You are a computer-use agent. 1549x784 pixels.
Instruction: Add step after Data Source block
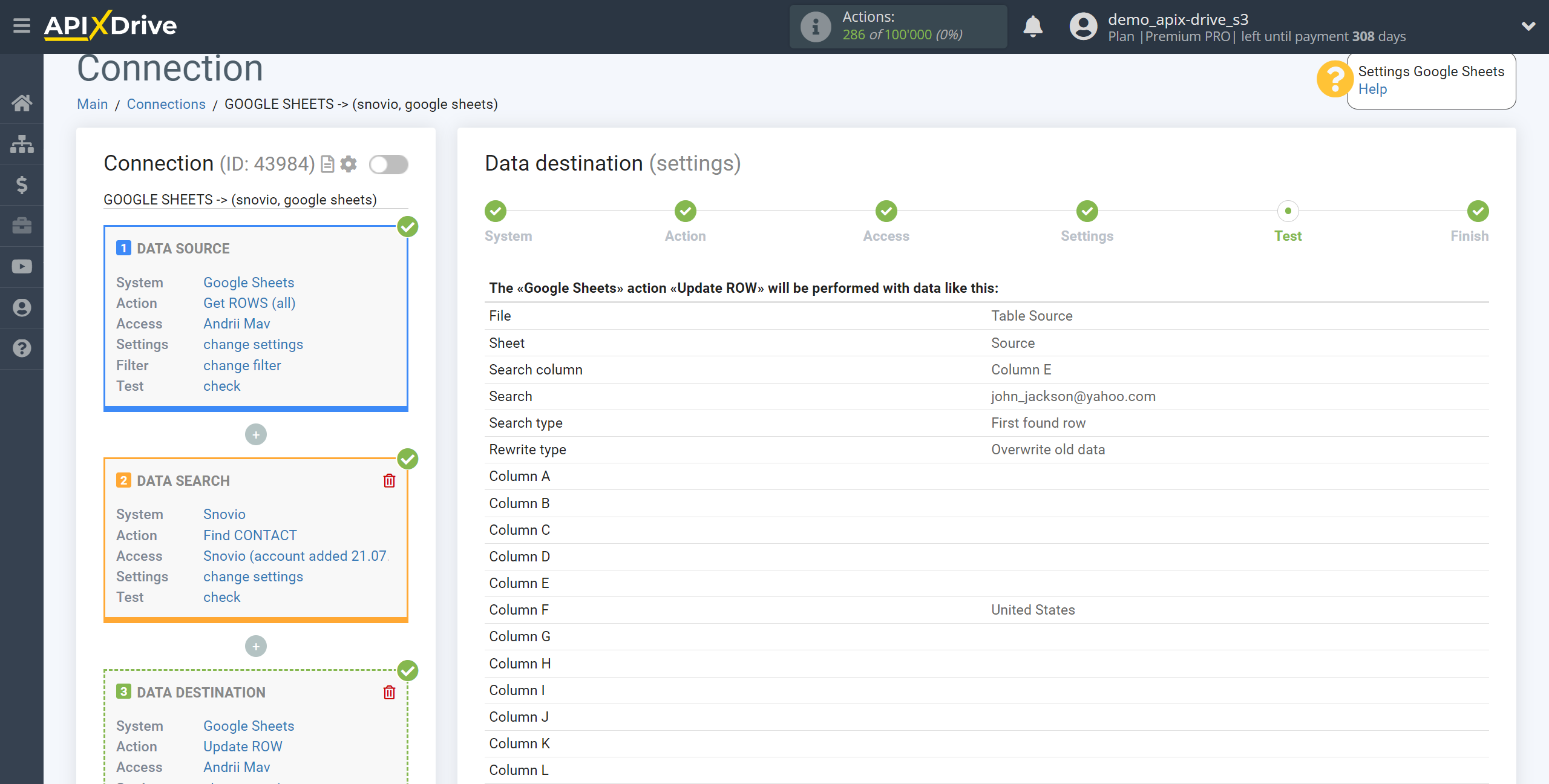click(x=256, y=434)
